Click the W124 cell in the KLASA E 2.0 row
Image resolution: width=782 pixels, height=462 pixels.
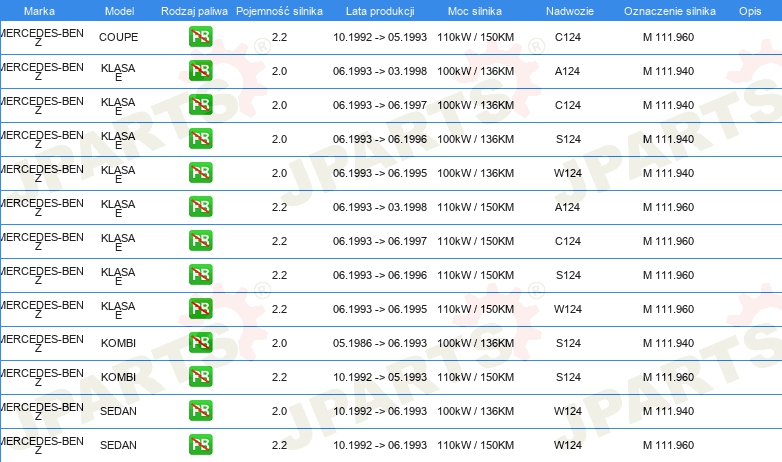tap(568, 173)
